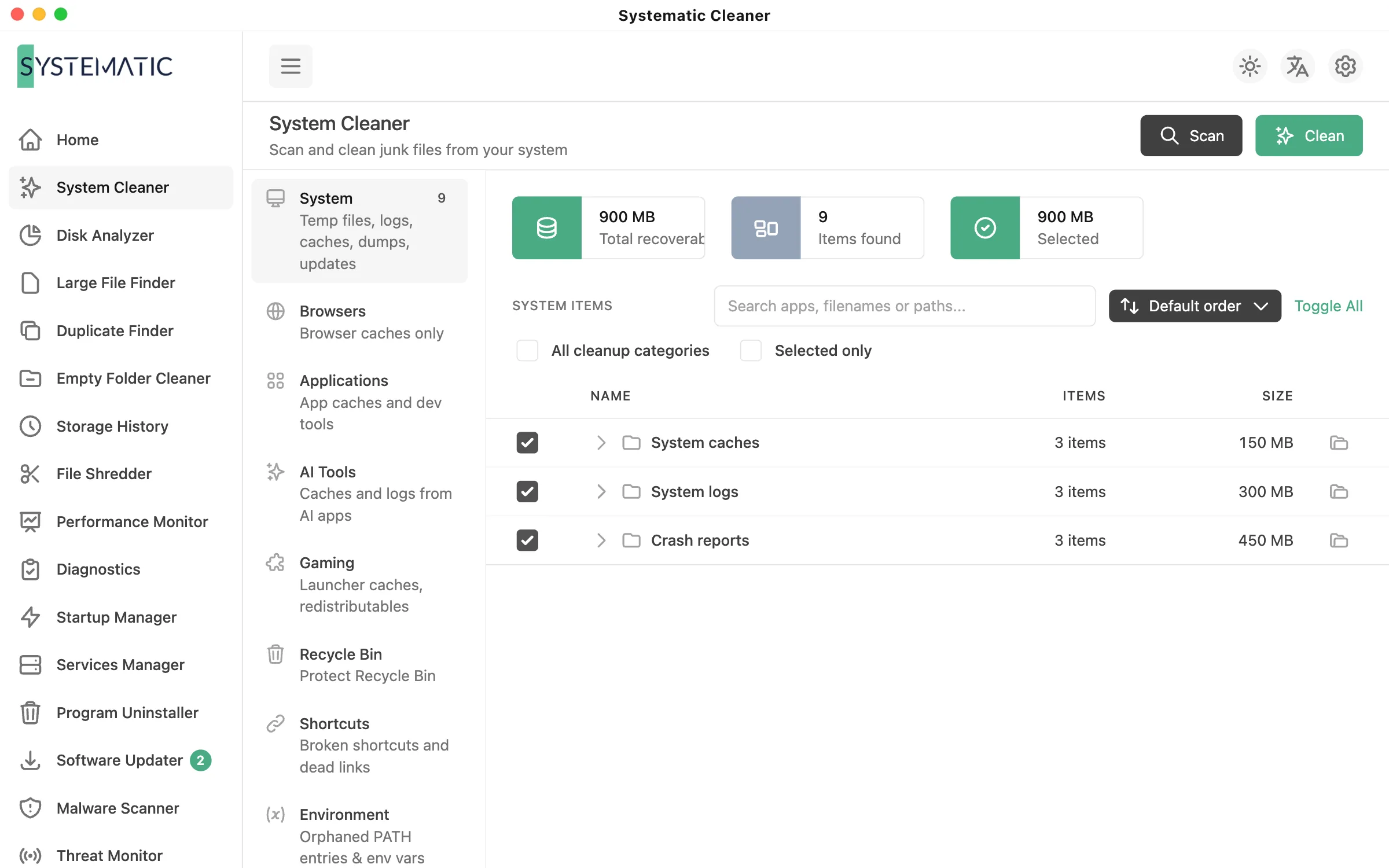Uncheck the System logs checkbox

click(x=527, y=492)
